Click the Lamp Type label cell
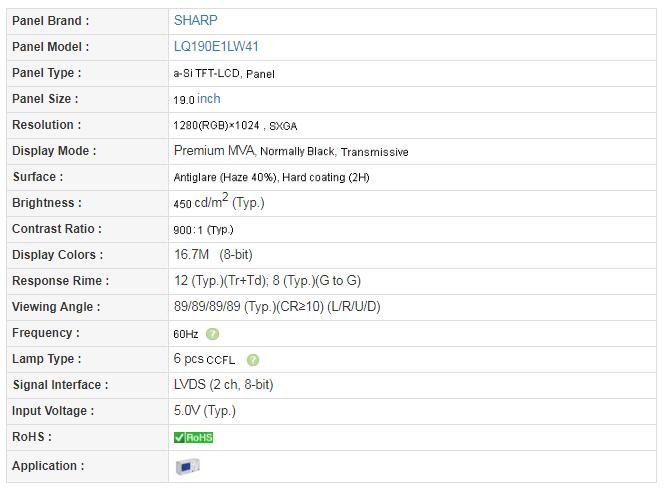 (x=88, y=359)
